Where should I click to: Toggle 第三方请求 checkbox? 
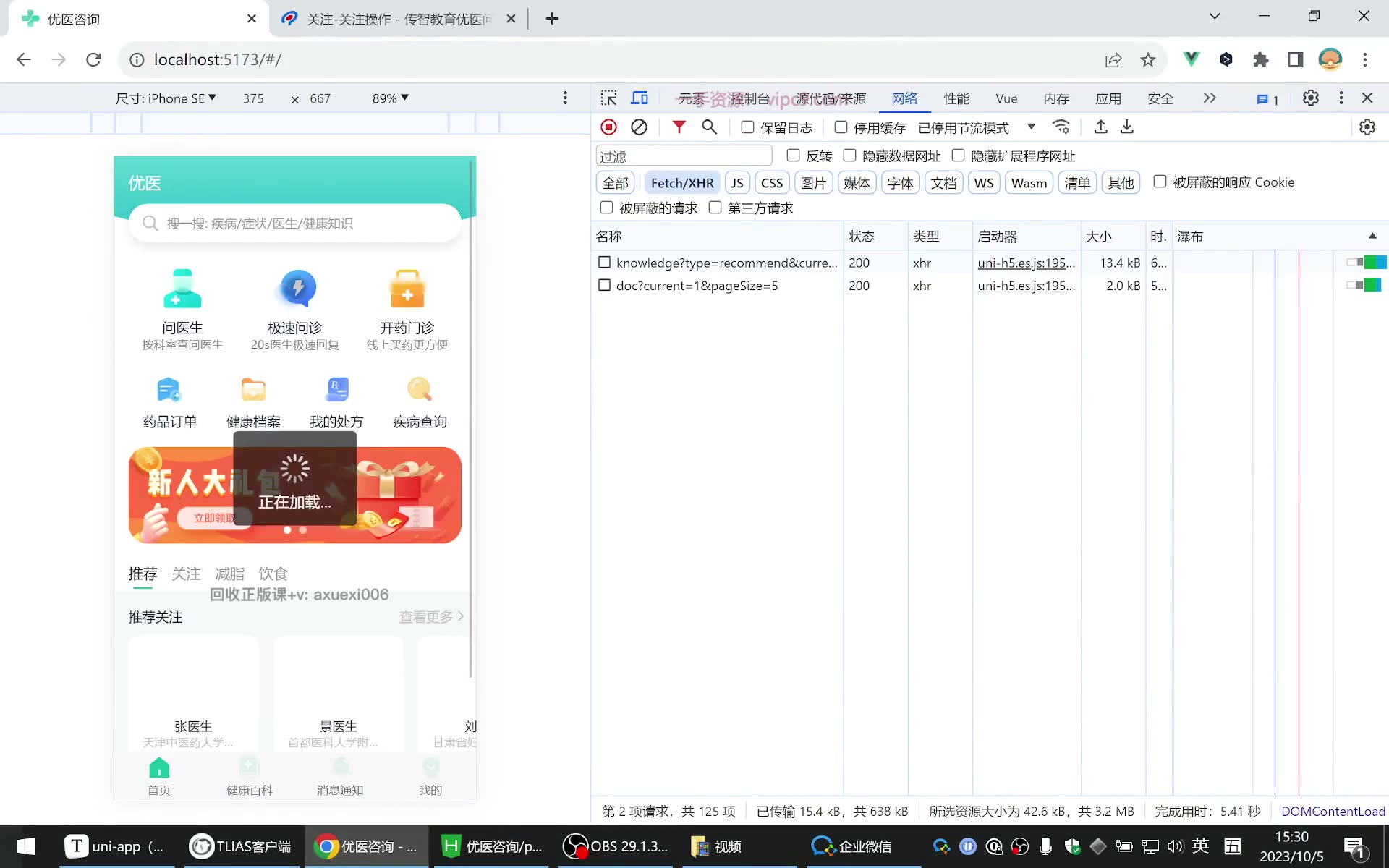tap(715, 208)
